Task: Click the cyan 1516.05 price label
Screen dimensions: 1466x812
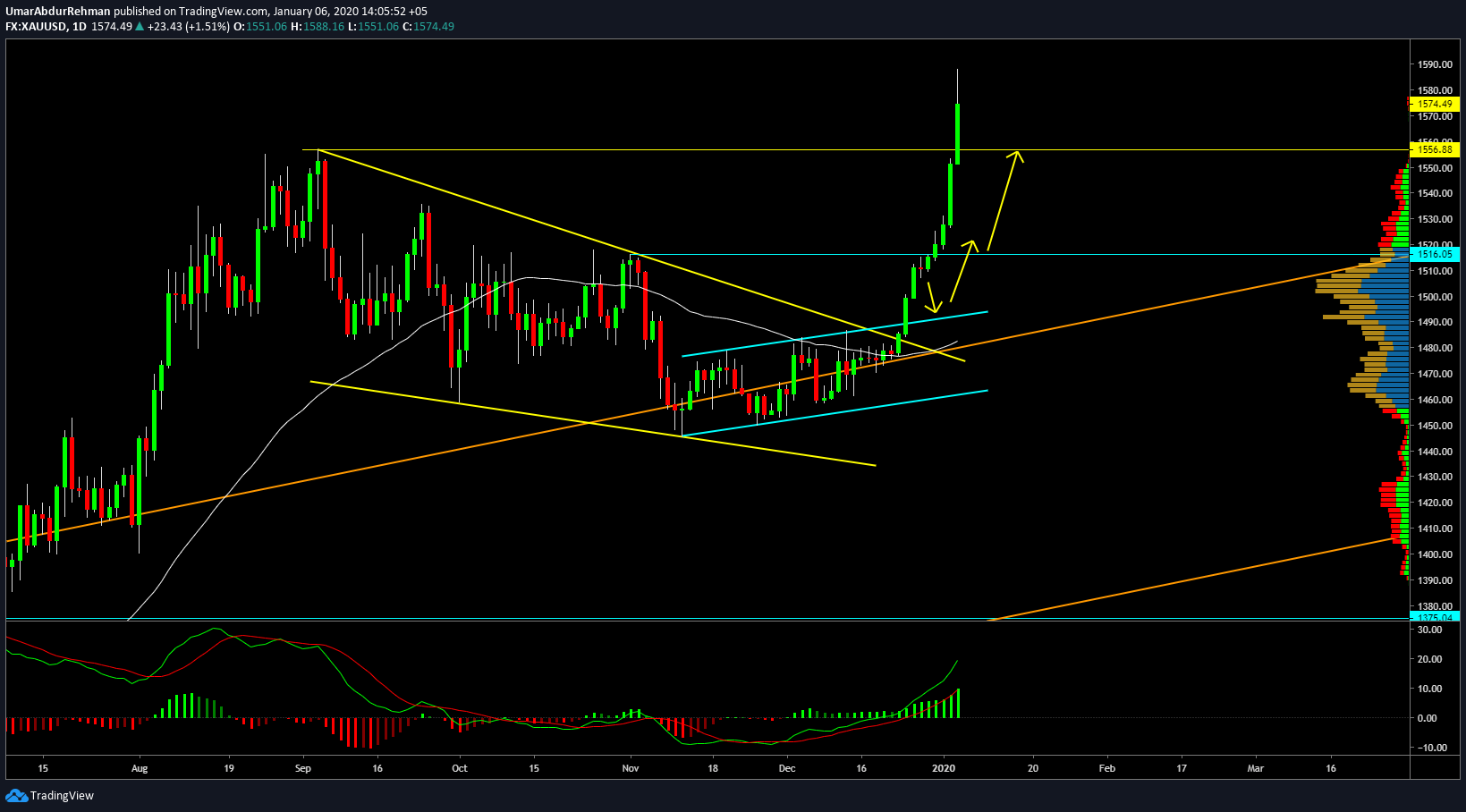Action: click(x=1434, y=254)
